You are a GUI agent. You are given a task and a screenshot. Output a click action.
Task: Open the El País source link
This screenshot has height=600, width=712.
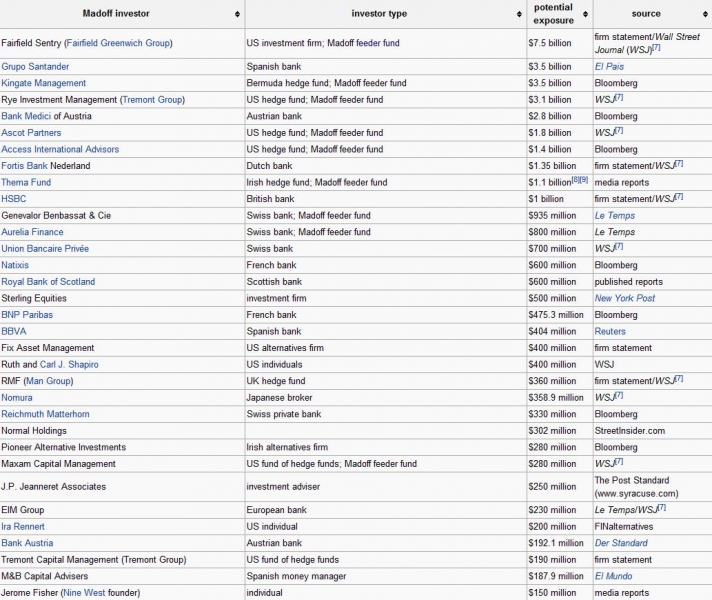point(609,66)
